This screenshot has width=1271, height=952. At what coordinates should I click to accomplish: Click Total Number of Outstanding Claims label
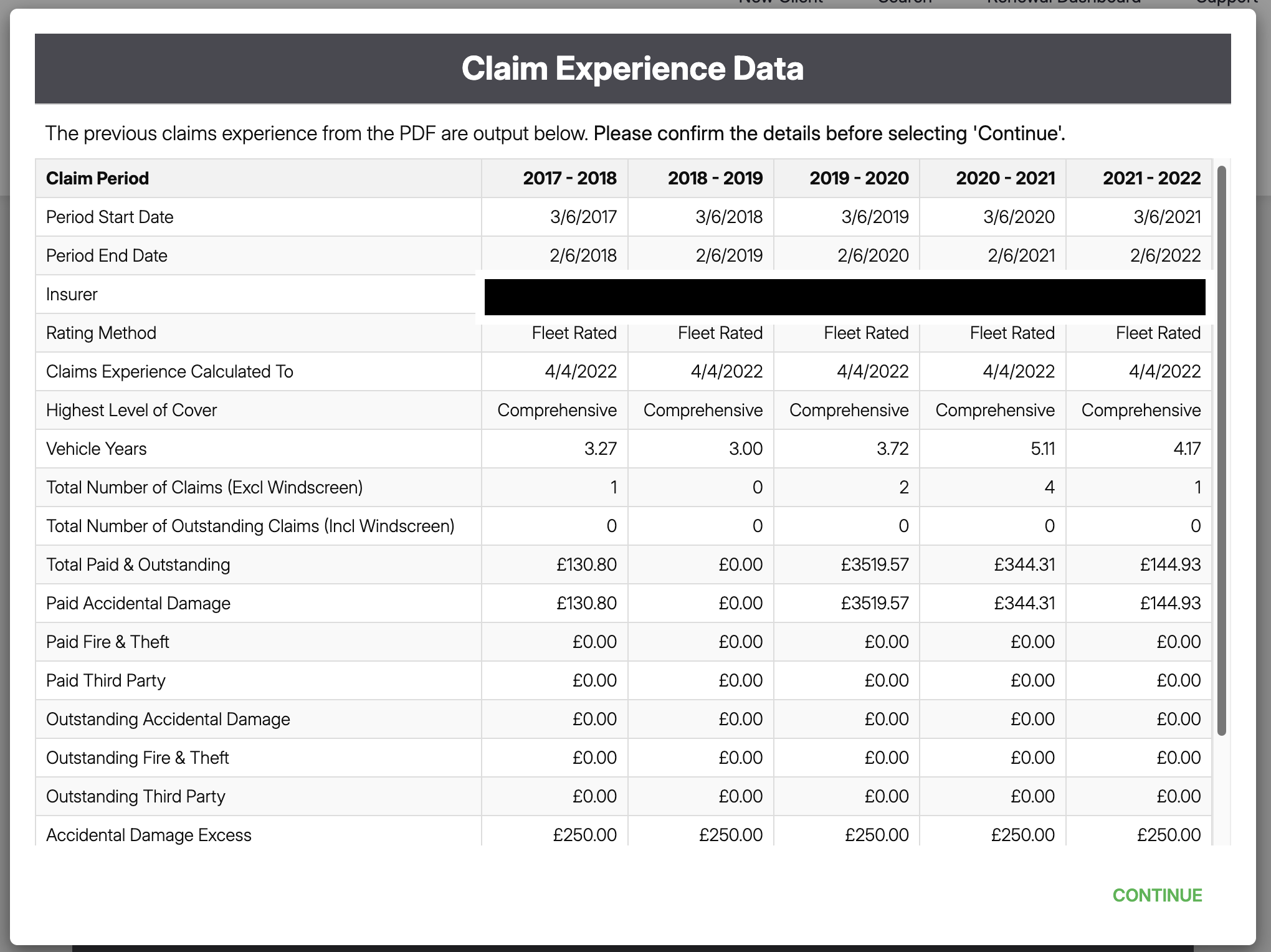coord(250,526)
